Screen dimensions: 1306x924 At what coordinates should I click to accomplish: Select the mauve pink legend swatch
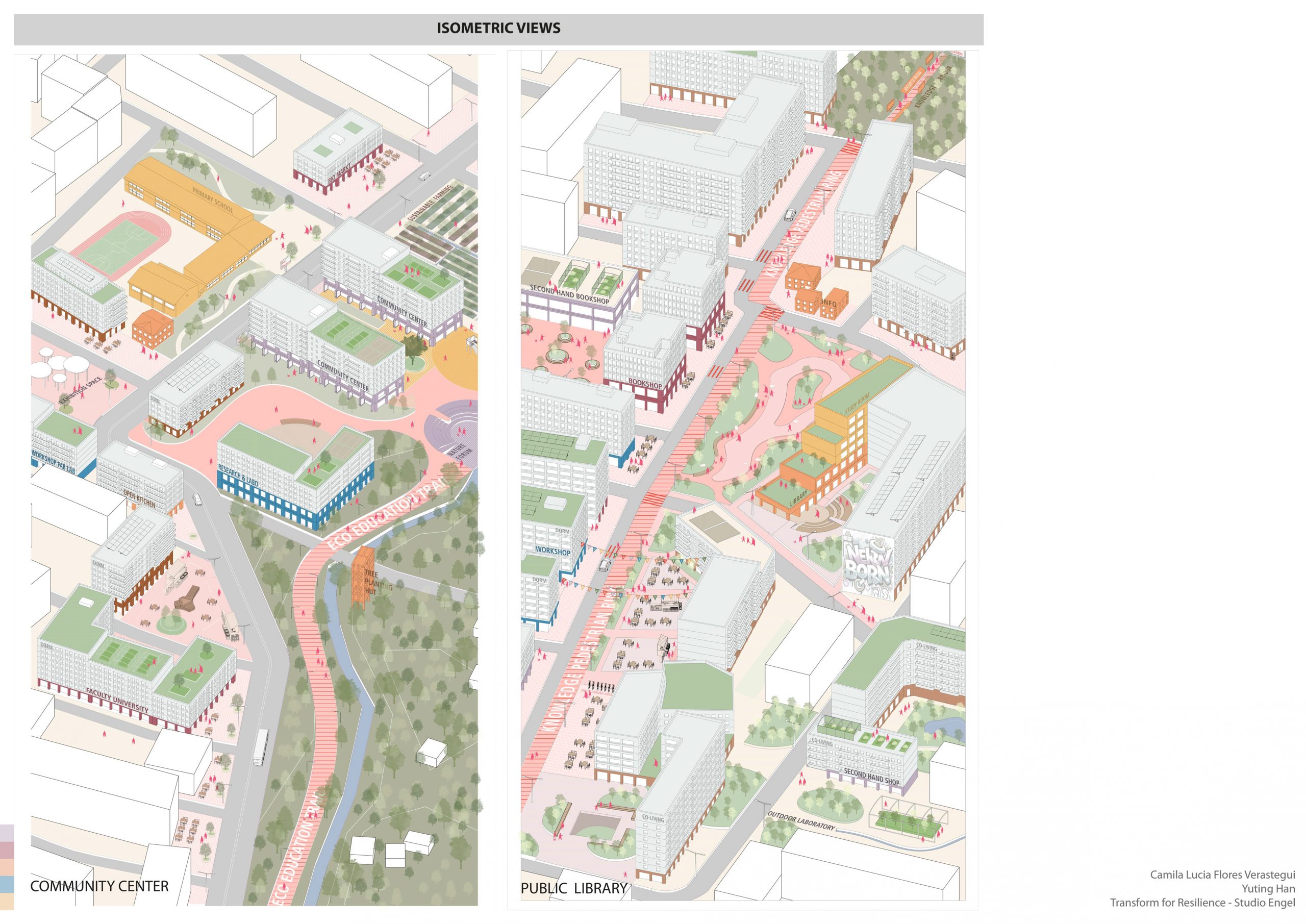[x=6, y=850]
